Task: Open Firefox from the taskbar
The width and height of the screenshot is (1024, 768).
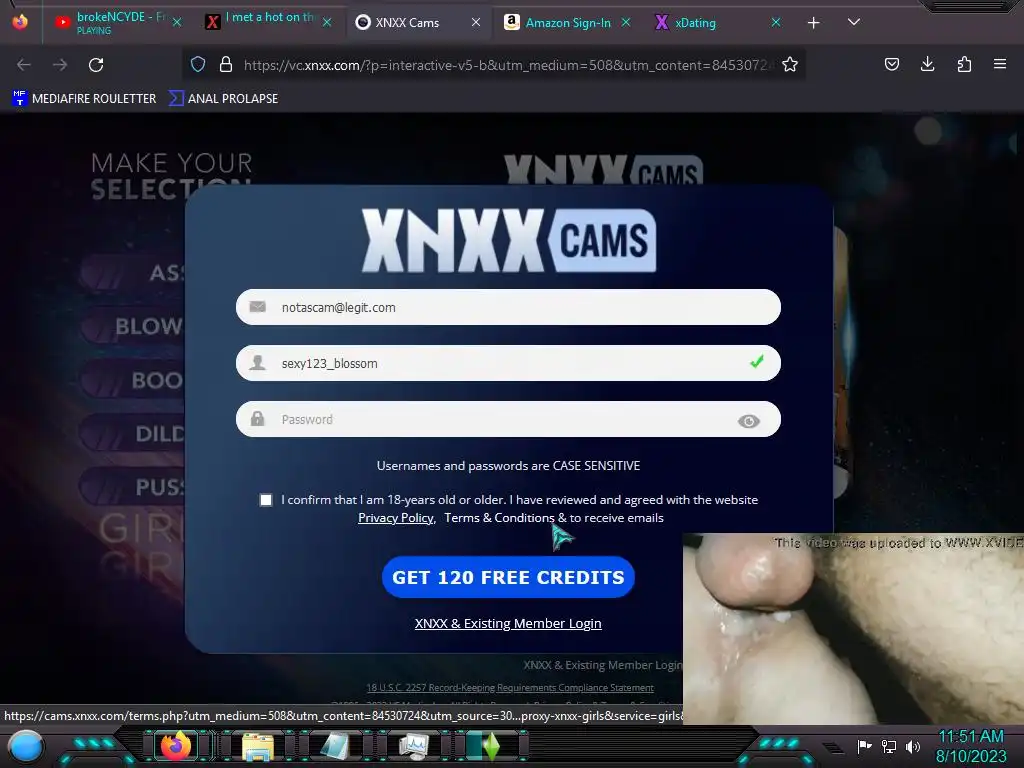Action: 175,746
